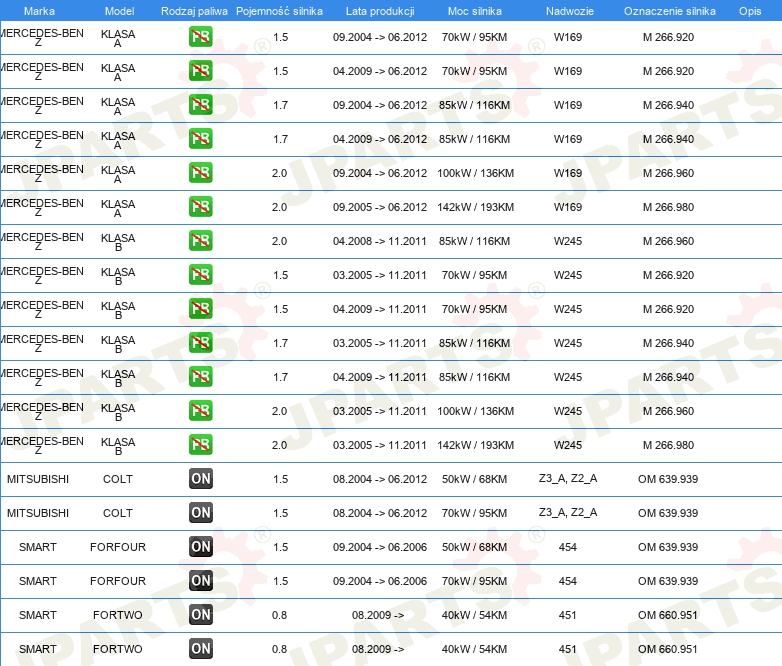The image size is (782, 666).
Task: Click the Lata produkcji column header
Action: (x=380, y=11)
